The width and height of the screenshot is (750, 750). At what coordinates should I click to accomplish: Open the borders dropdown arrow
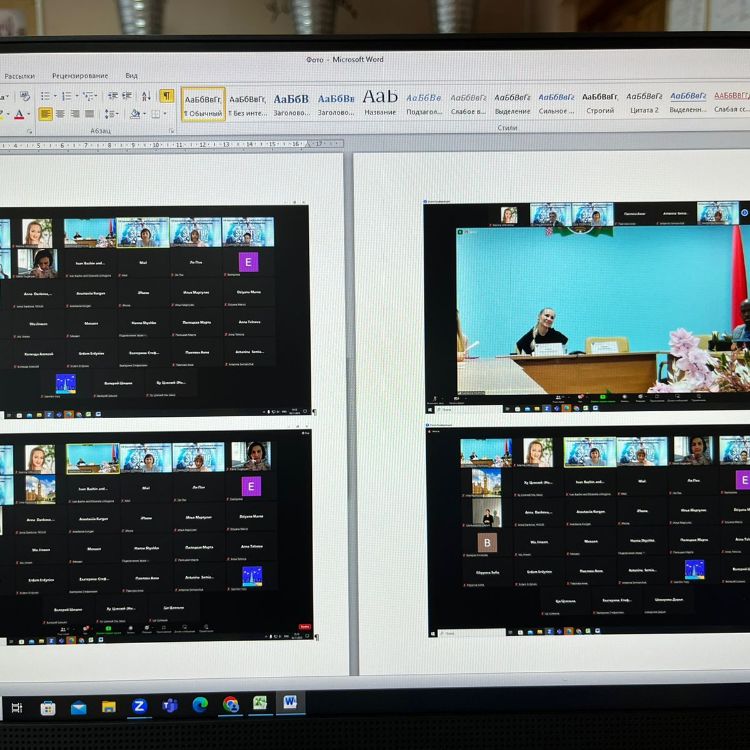click(x=165, y=114)
